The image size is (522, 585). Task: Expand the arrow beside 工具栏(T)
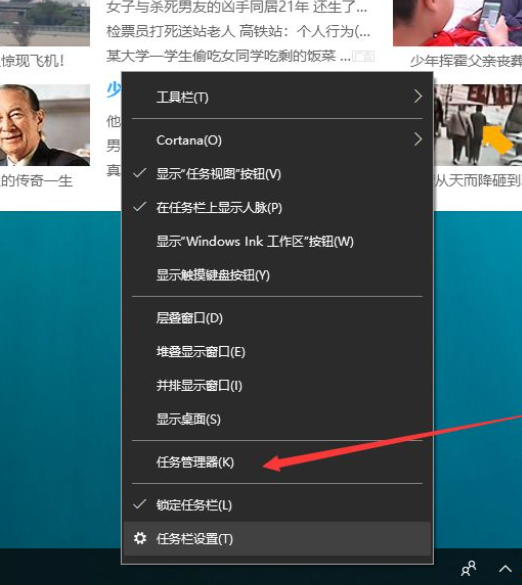click(418, 97)
